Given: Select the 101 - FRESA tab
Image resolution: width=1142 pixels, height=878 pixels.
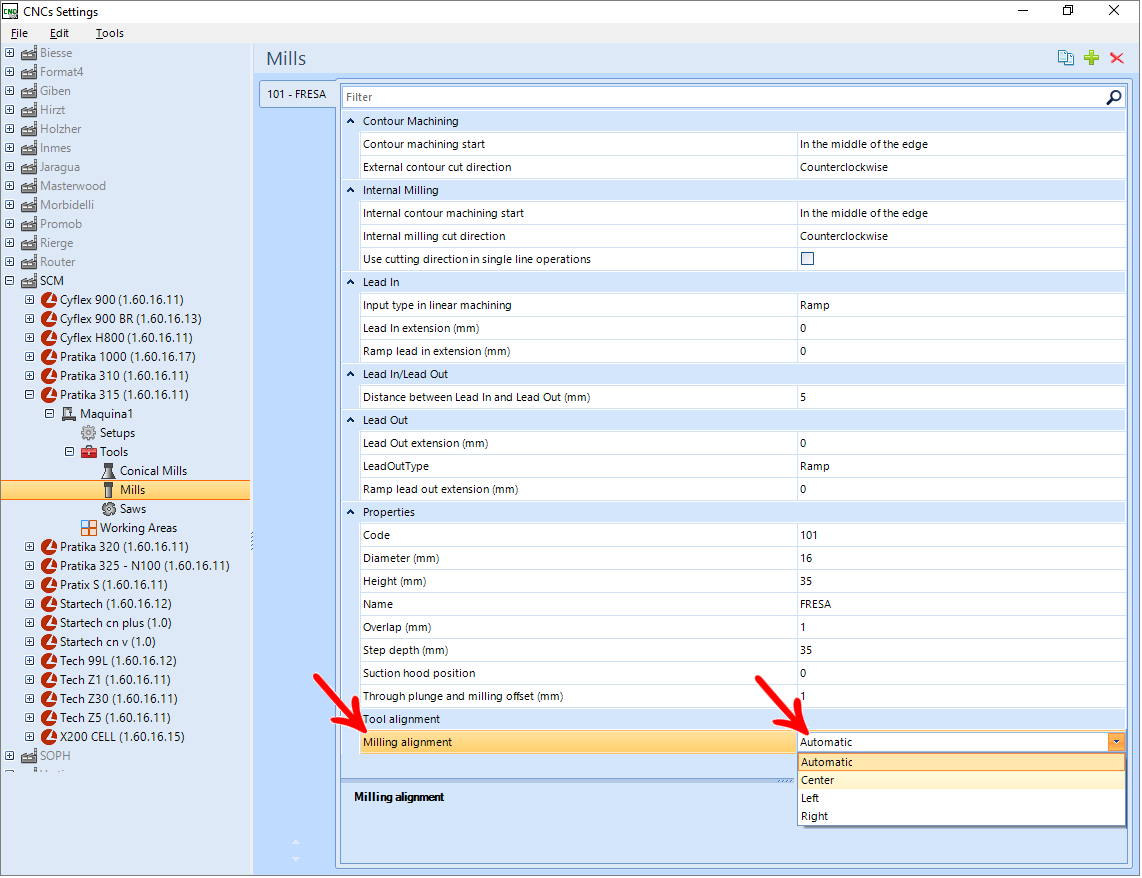Looking at the screenshot, I should click(296, 95).
